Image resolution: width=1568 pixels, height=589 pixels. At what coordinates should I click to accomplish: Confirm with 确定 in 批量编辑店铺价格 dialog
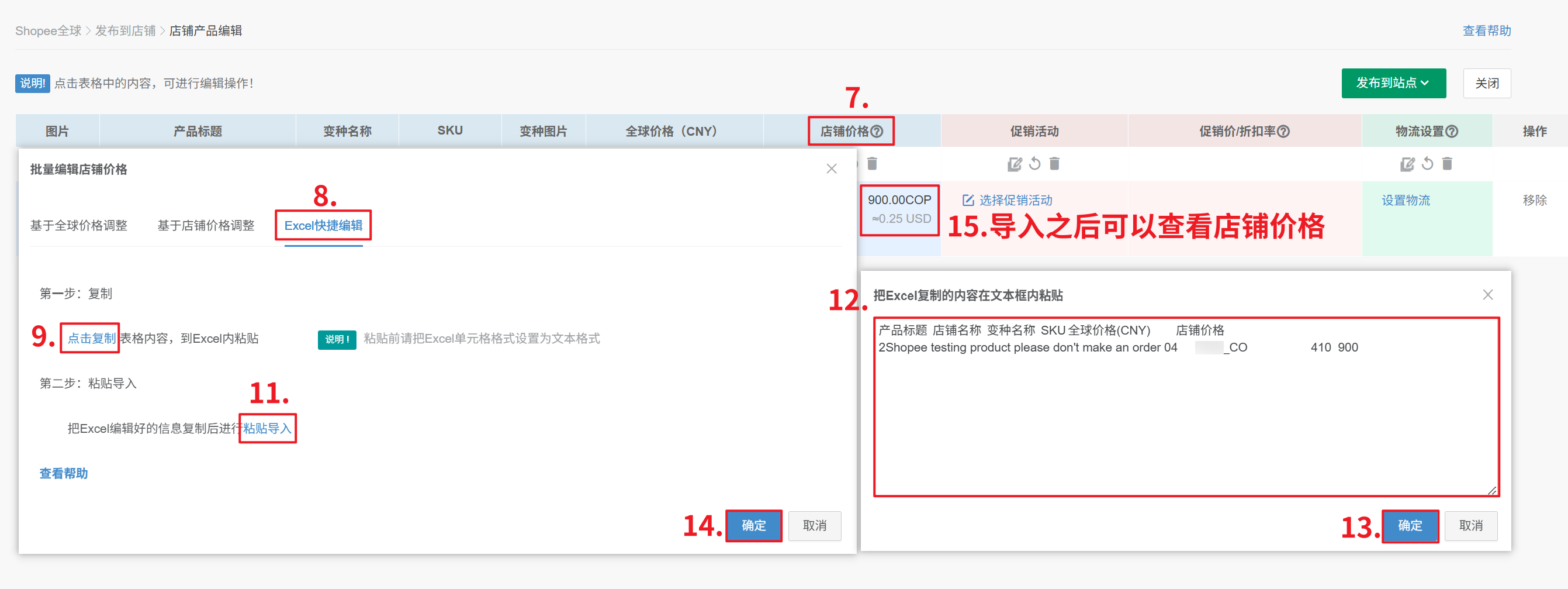click(753, 525)
